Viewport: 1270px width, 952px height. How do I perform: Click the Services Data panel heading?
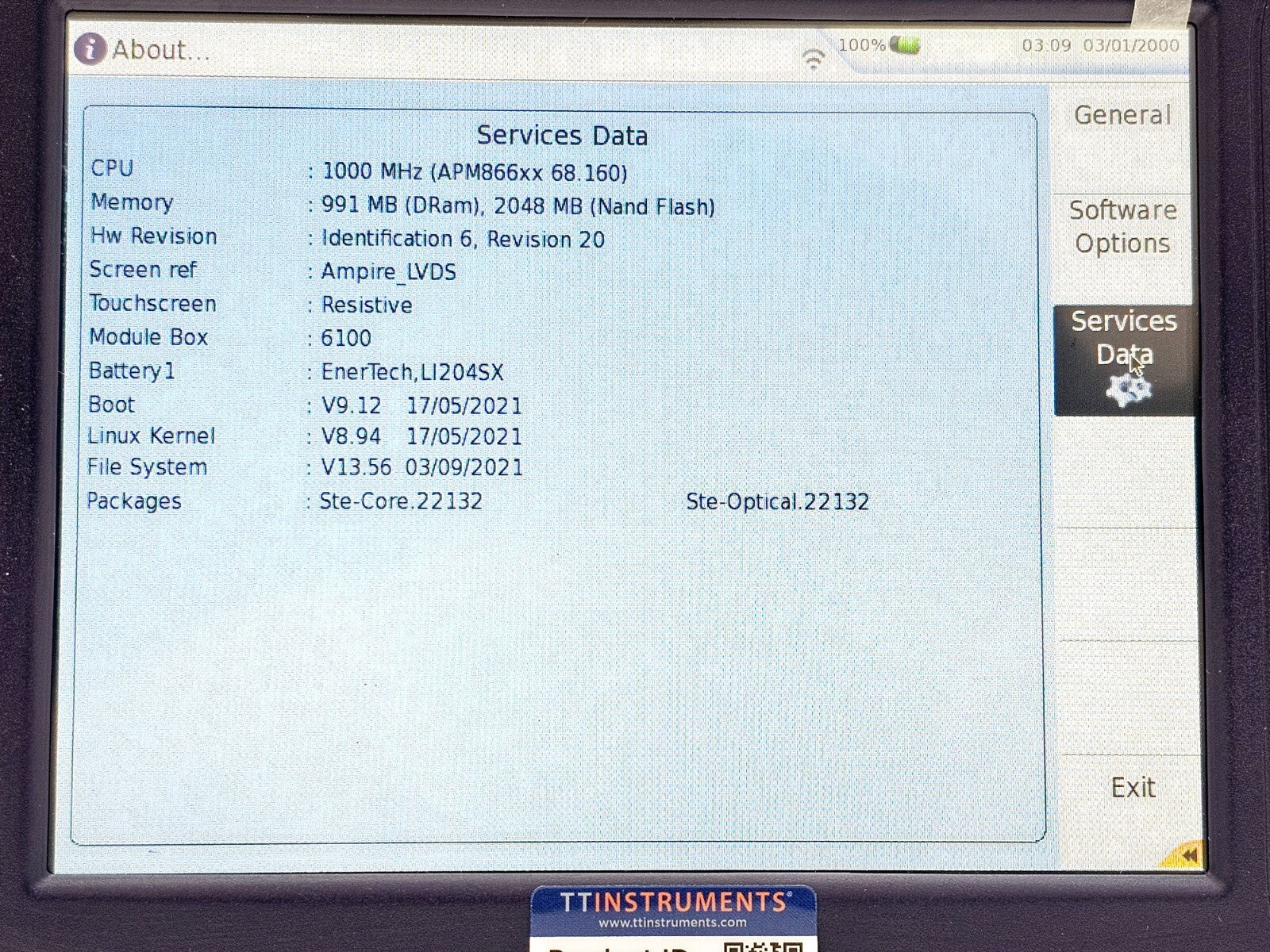[x=562, y=136]
